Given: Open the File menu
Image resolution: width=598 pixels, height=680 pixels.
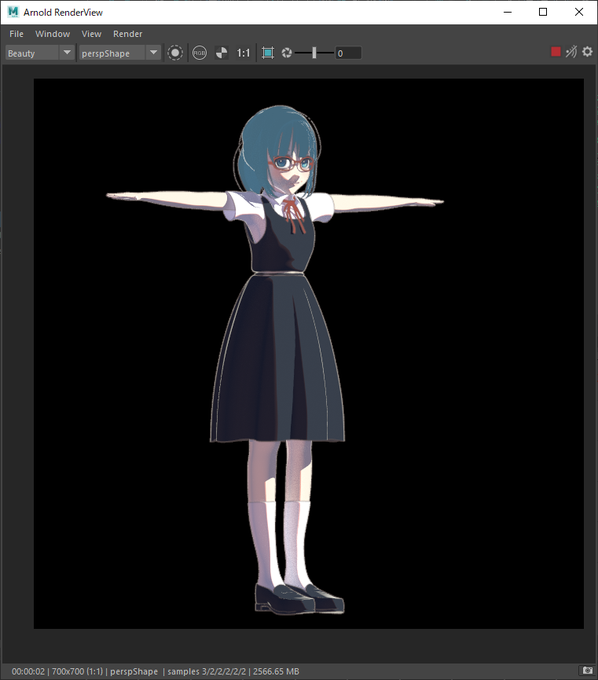Looking at the screenshot, I should (x=16, y=34).
